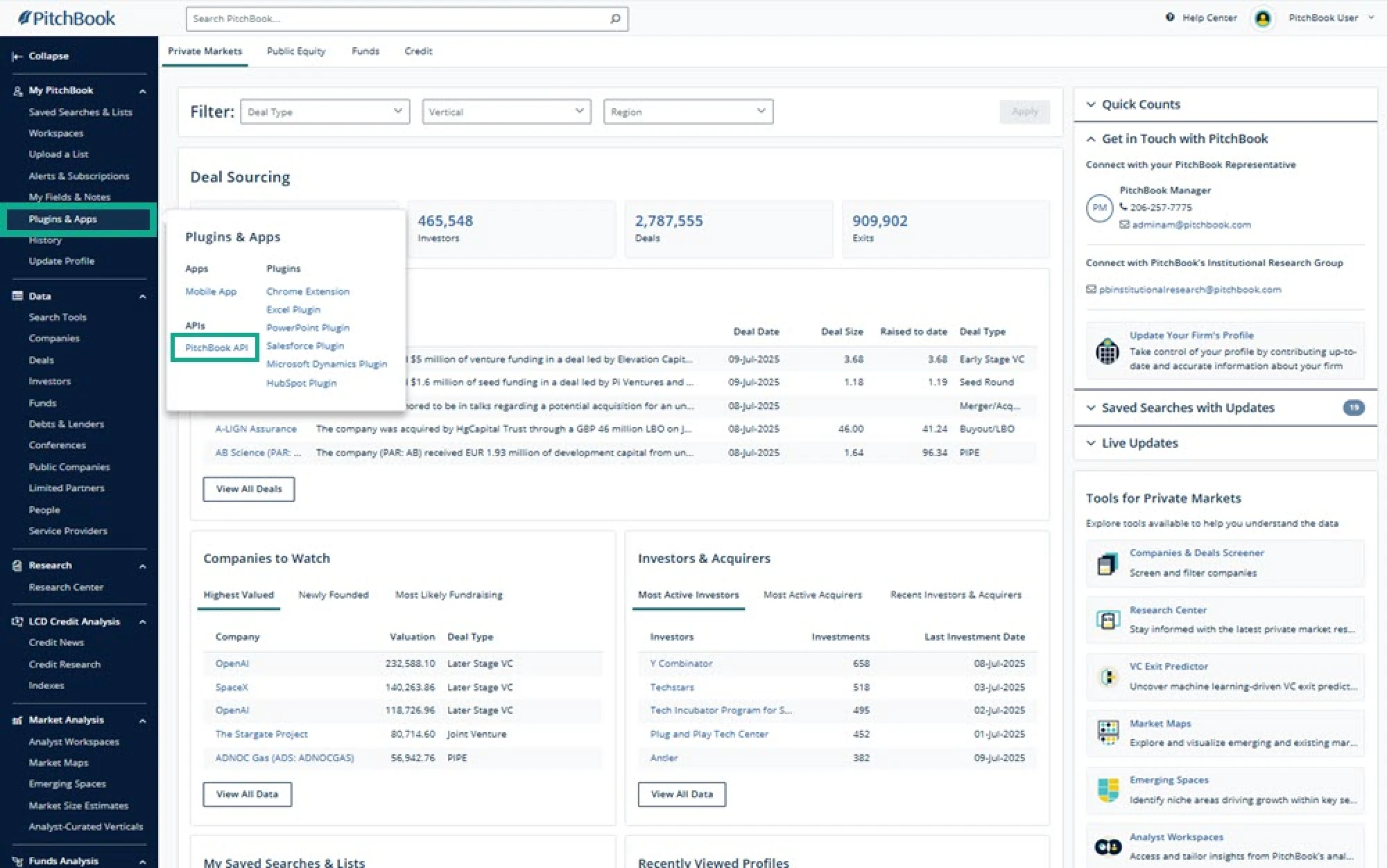Collapse the Data section chevron
1387x868 pixels.
pyautogui.click(x=142, y=297)
